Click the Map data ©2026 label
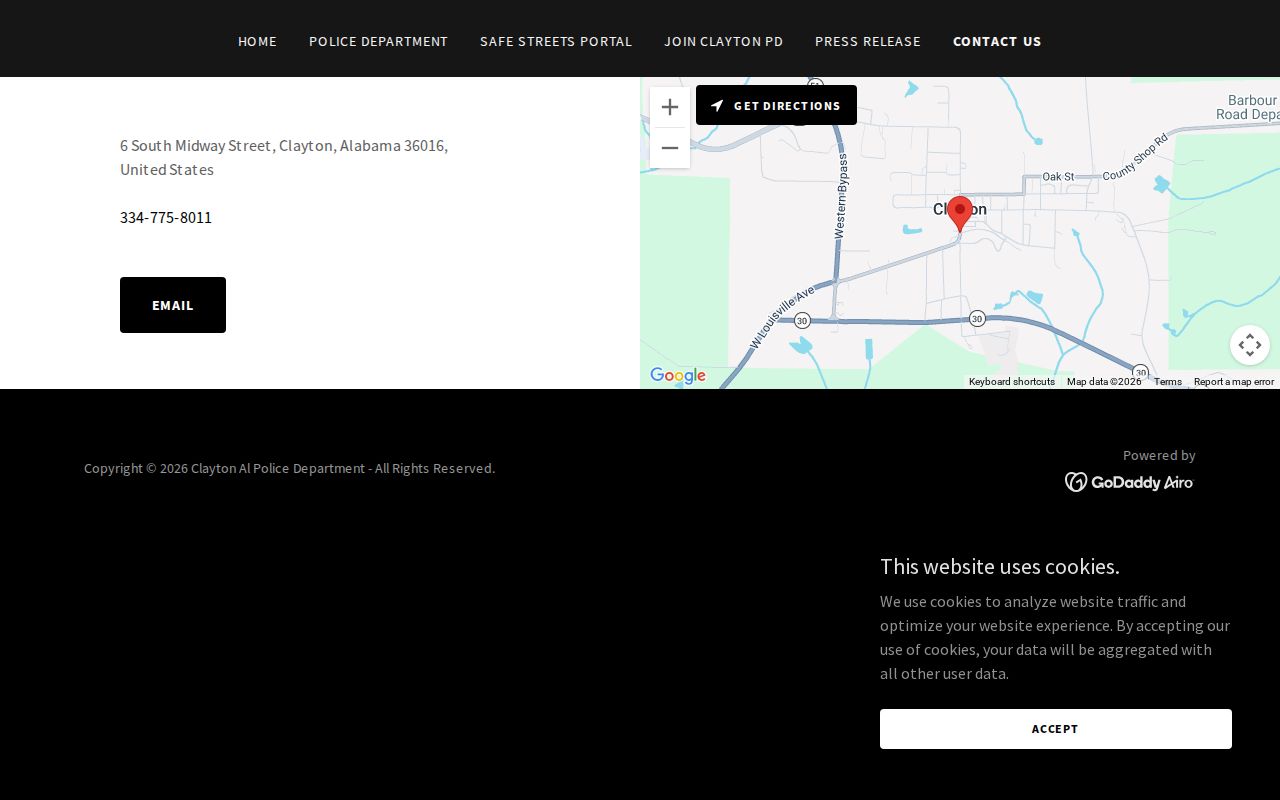The height and width of the screenshot is (800, 1280). pyautogui.click(x=1104, y=382)
